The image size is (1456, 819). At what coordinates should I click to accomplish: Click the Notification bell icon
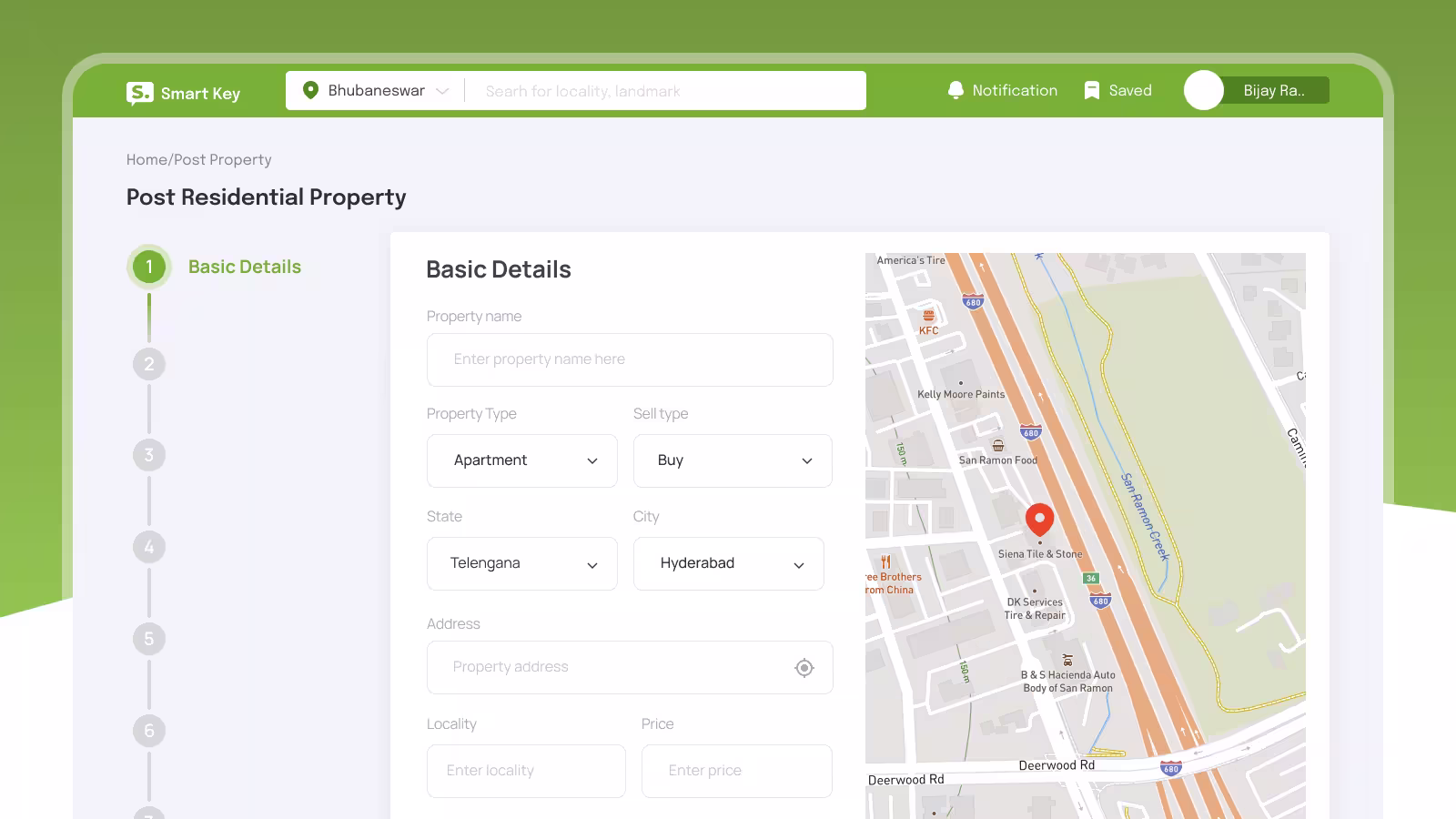click(955, 90)
